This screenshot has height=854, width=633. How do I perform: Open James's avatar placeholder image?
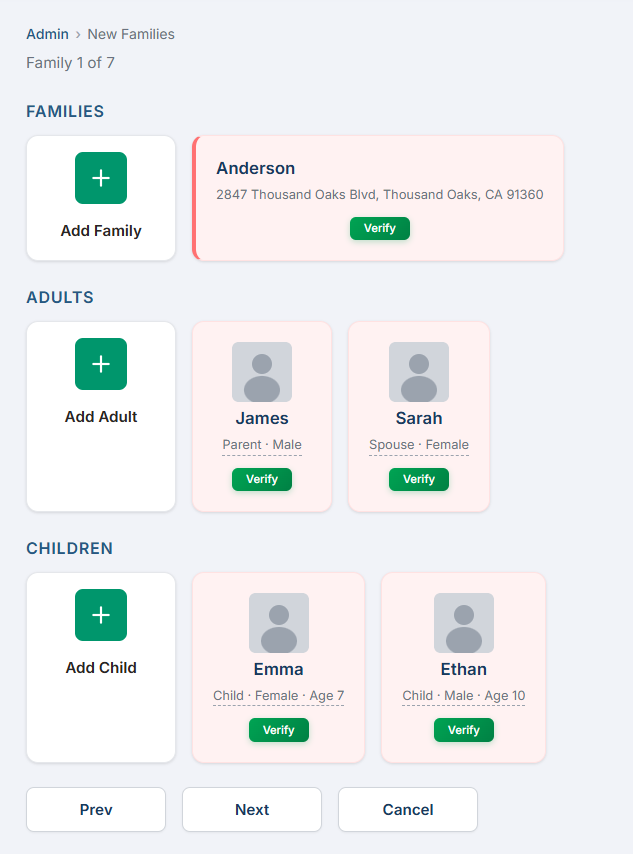[x=261, y=371]
